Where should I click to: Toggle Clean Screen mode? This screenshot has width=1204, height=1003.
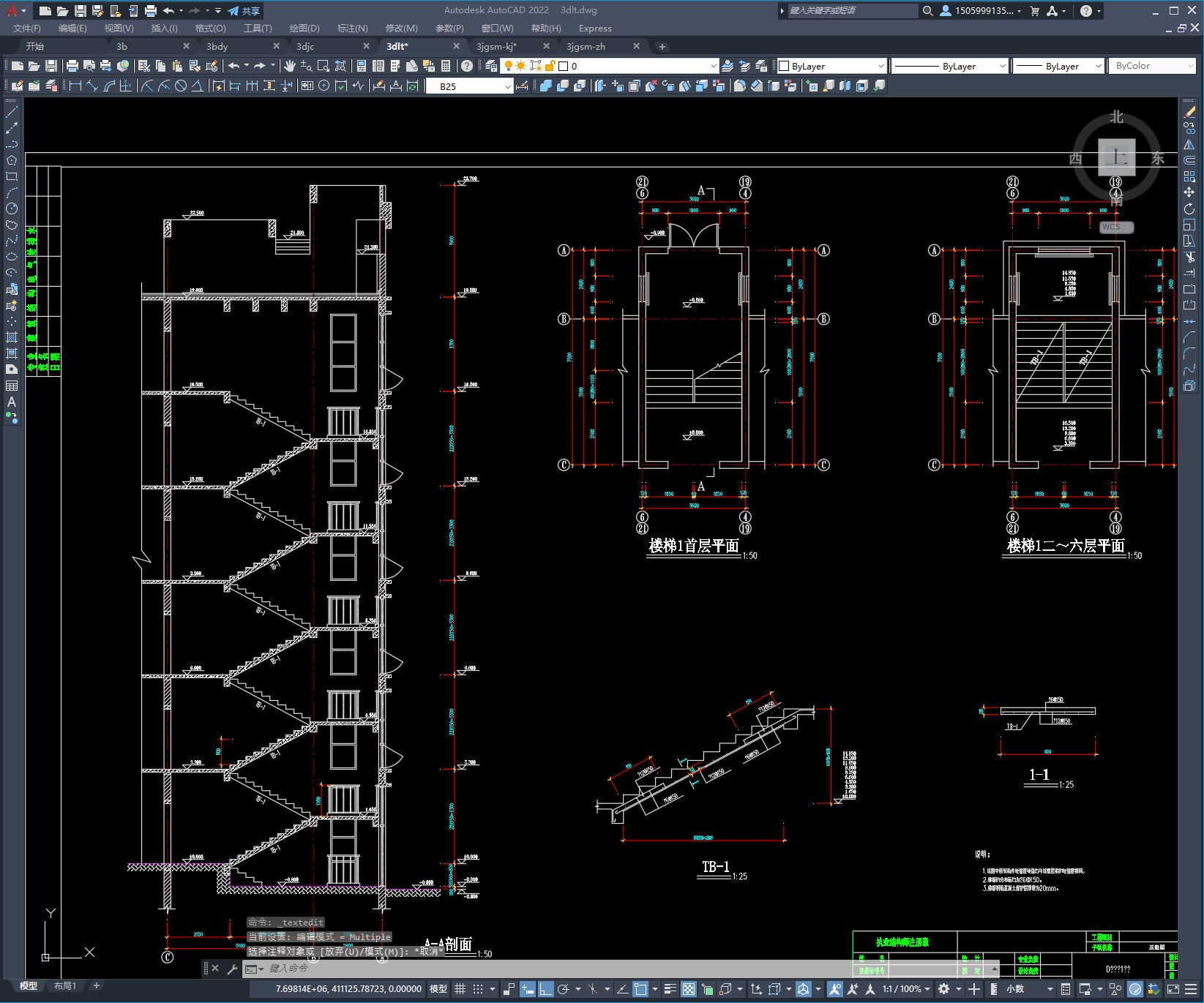coord(1173,989)
